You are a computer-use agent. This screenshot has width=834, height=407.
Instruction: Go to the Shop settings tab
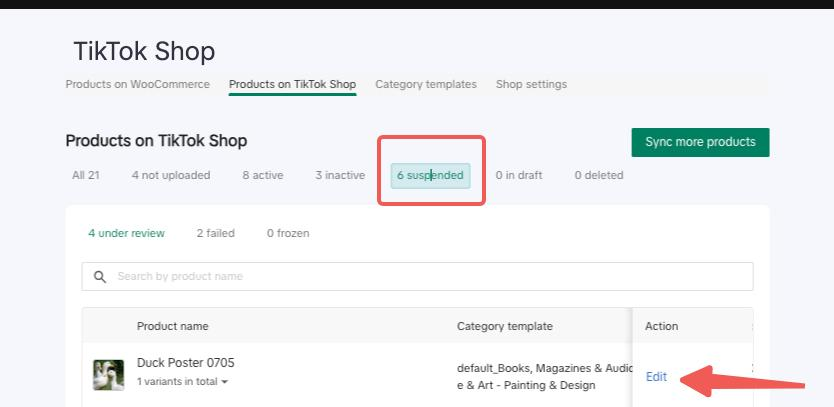531,84
